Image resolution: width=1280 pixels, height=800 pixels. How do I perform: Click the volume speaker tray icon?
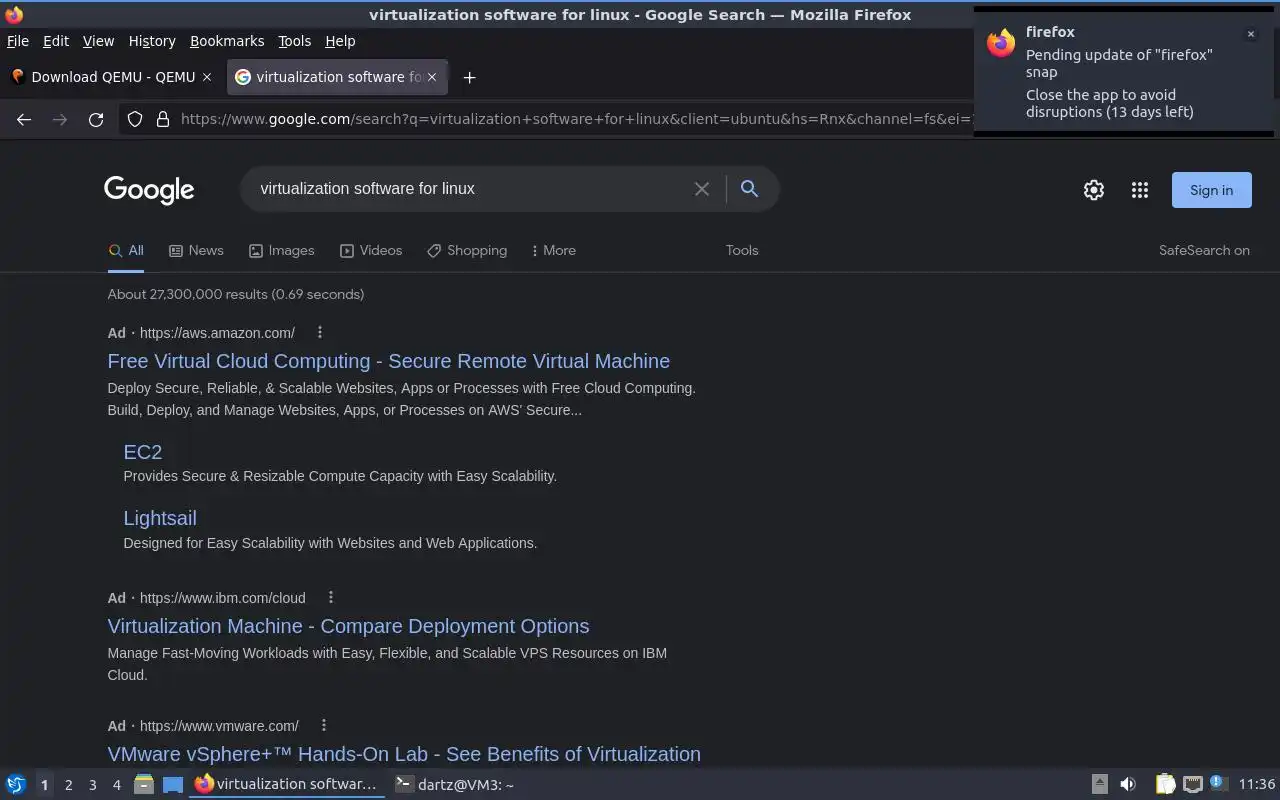(x=1128, y=785)
